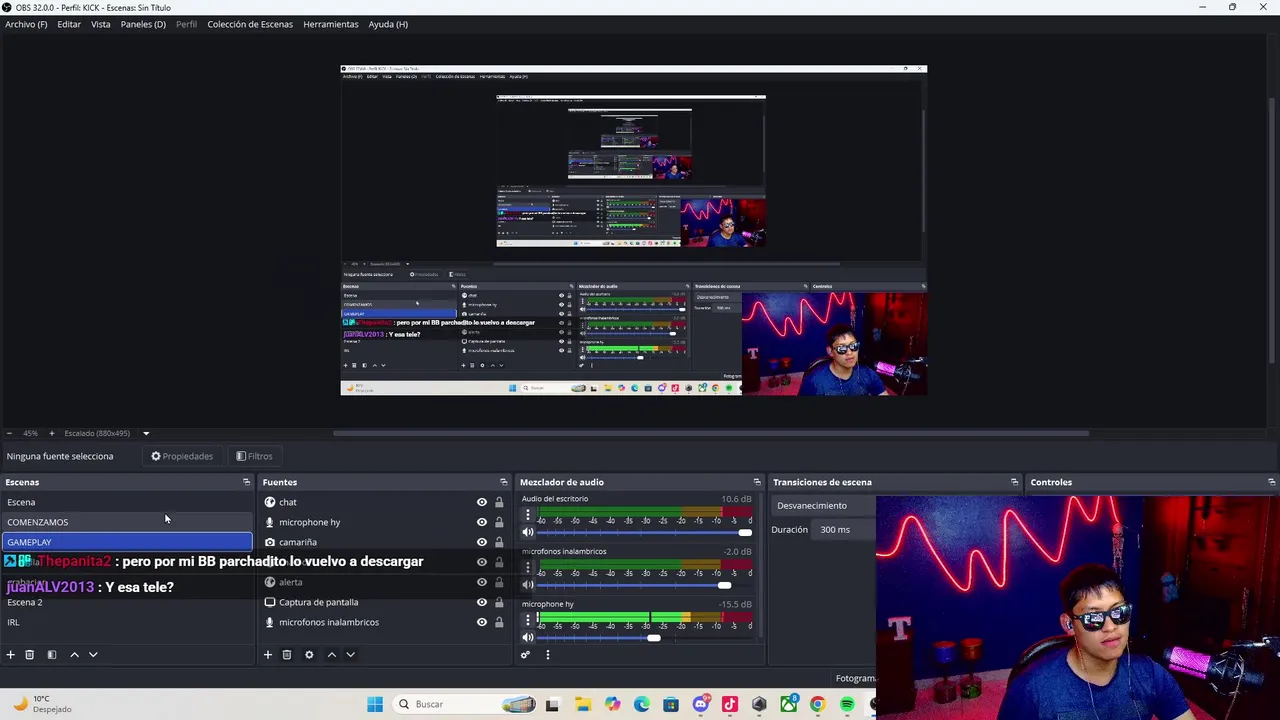Click the preview horizontal scrollbar
The image size is (1280, 720).
click(x=710, y=433)
